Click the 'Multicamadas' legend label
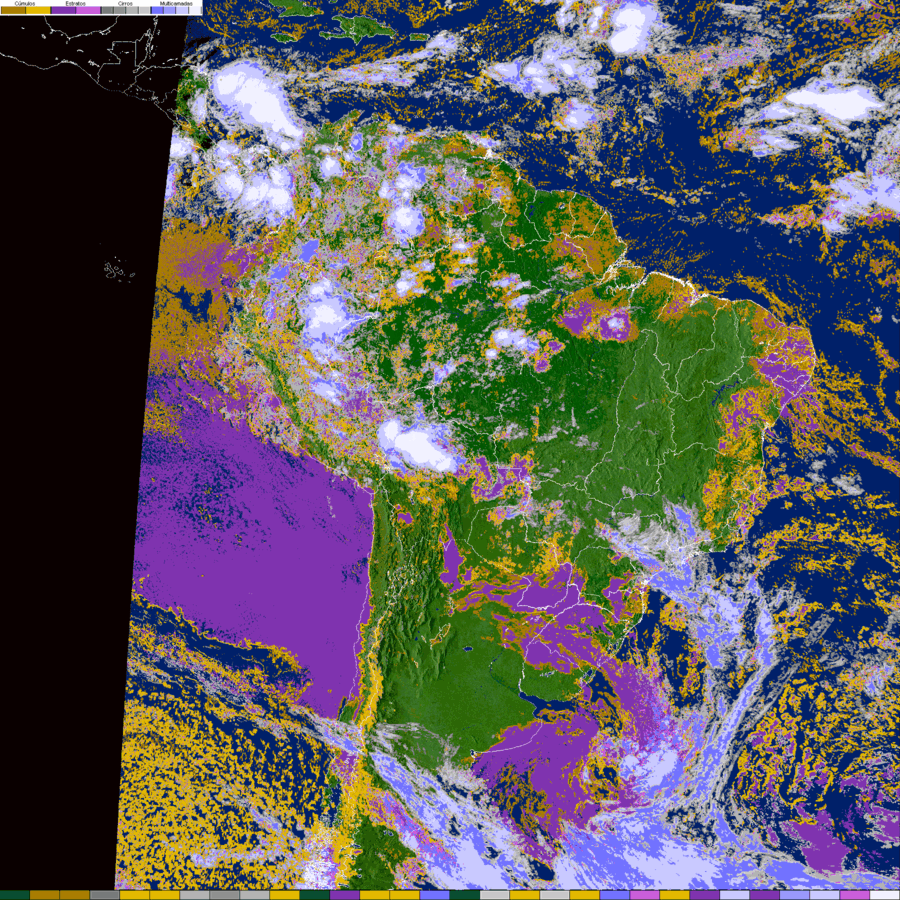Screen dimensions: 900x900 point(176,3)
